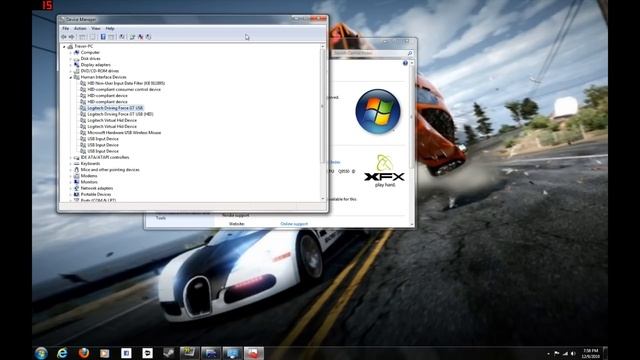The height and width of the screenshot is (360, 640).
Task: Select the Network adapters label
Action: point(97,188)
